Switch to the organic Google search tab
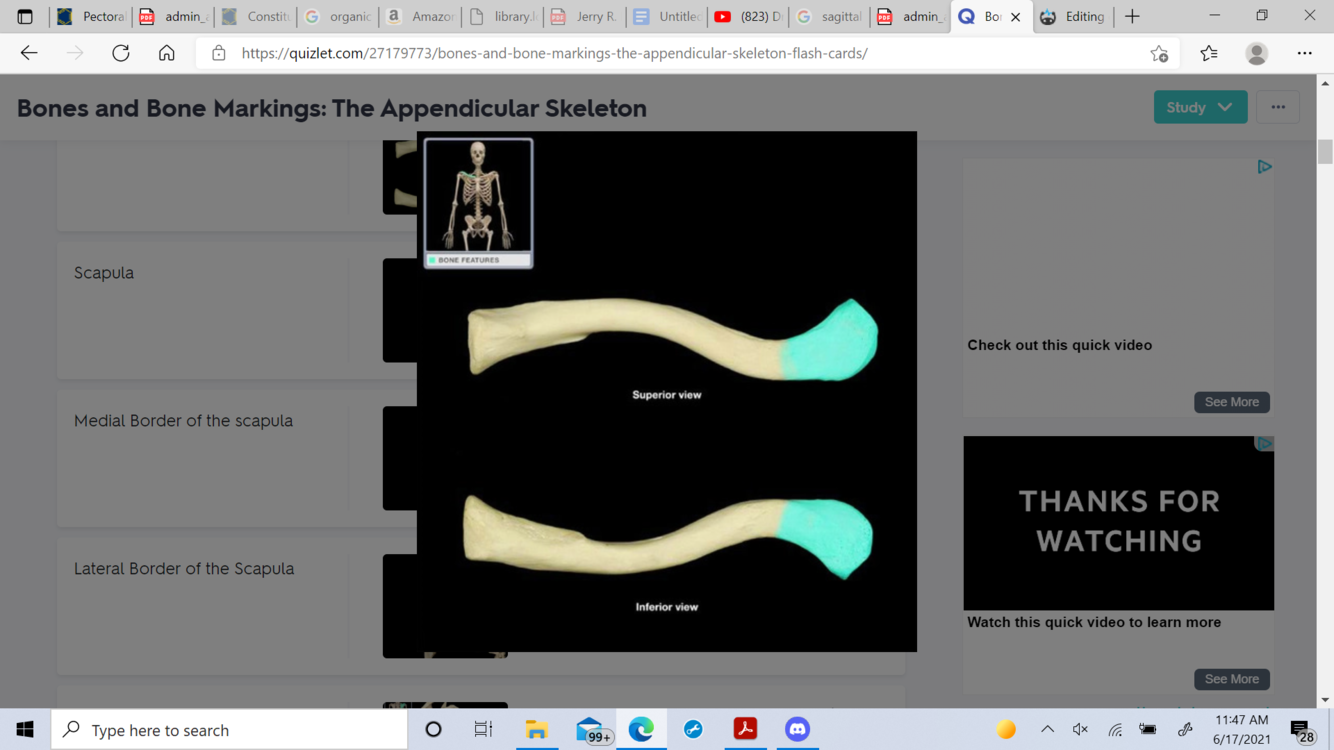Viewport: 1334px width, 750px height. 338,16
